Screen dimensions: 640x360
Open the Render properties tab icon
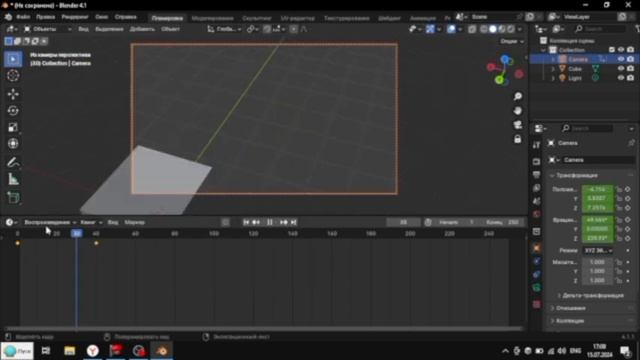[x=536, y=162]
